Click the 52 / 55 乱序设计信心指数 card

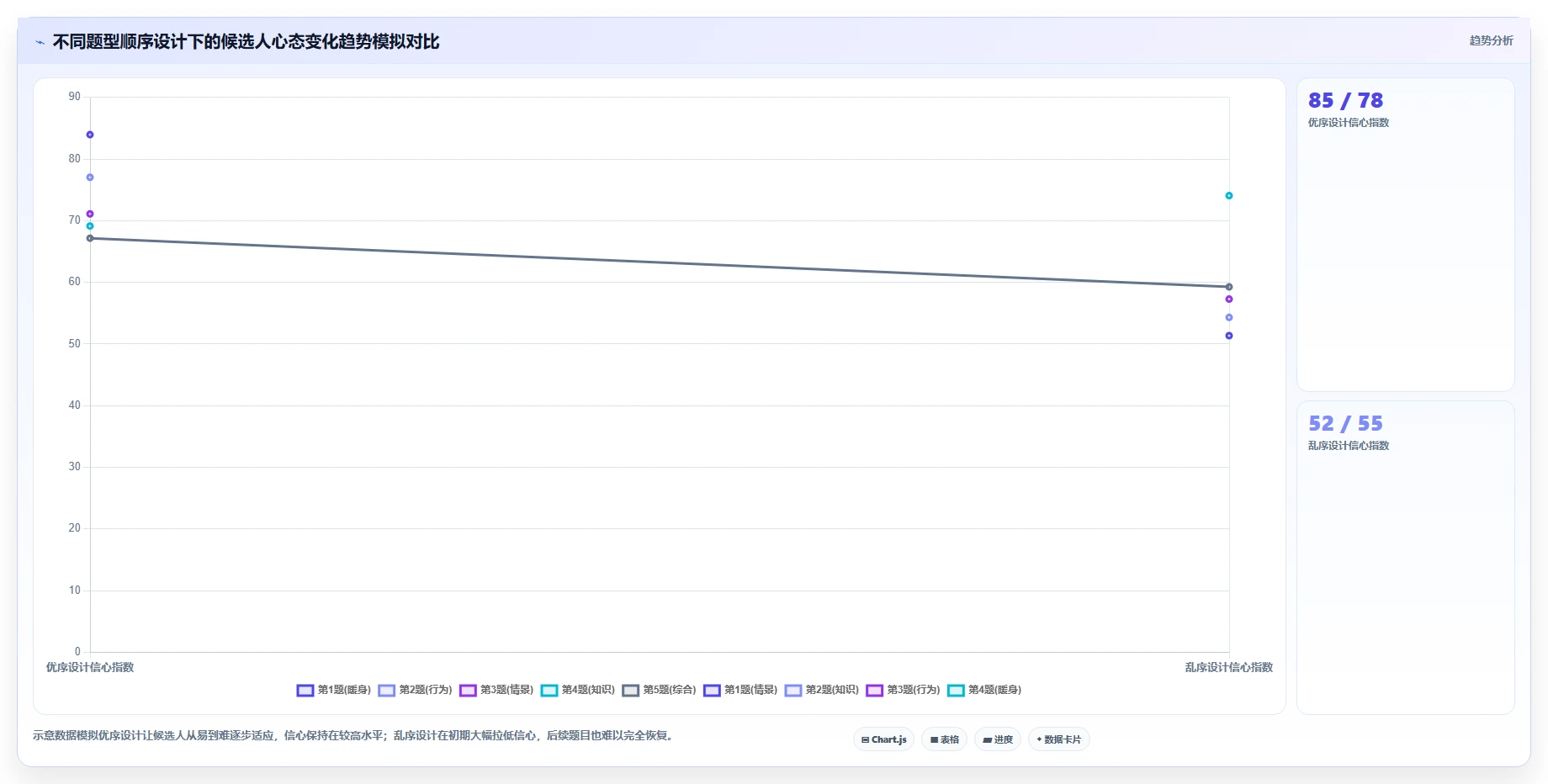tap(1406, 558)
